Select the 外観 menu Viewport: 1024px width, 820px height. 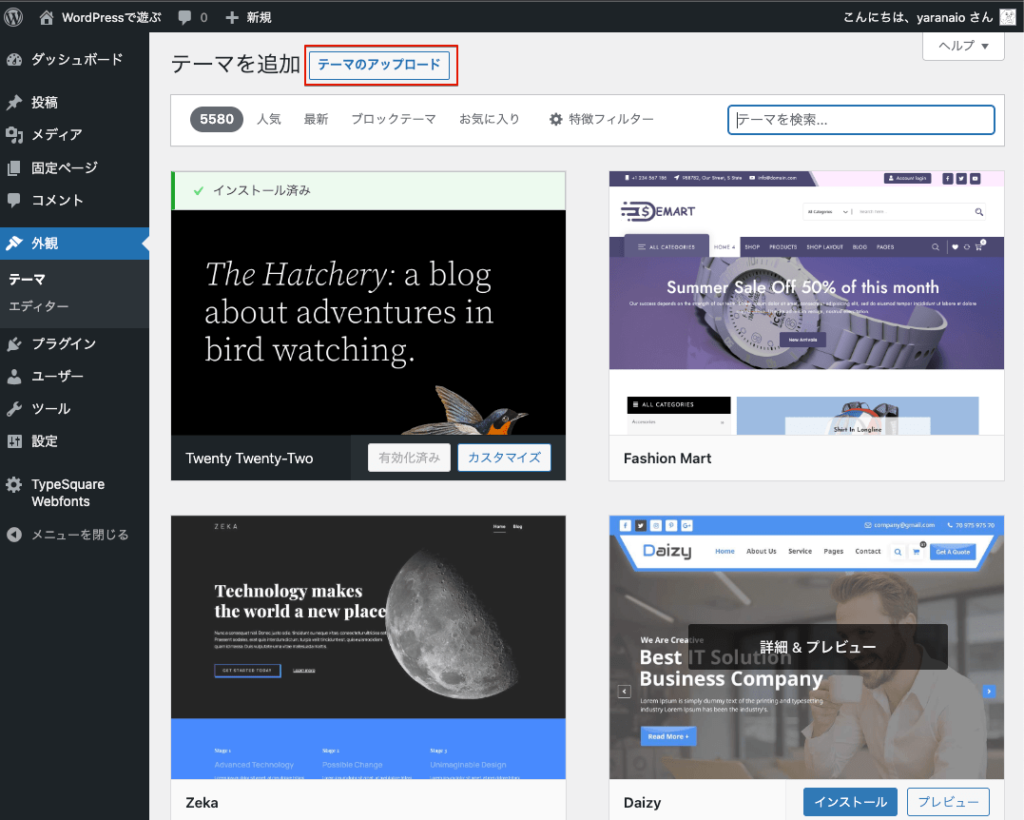(74, 244)
